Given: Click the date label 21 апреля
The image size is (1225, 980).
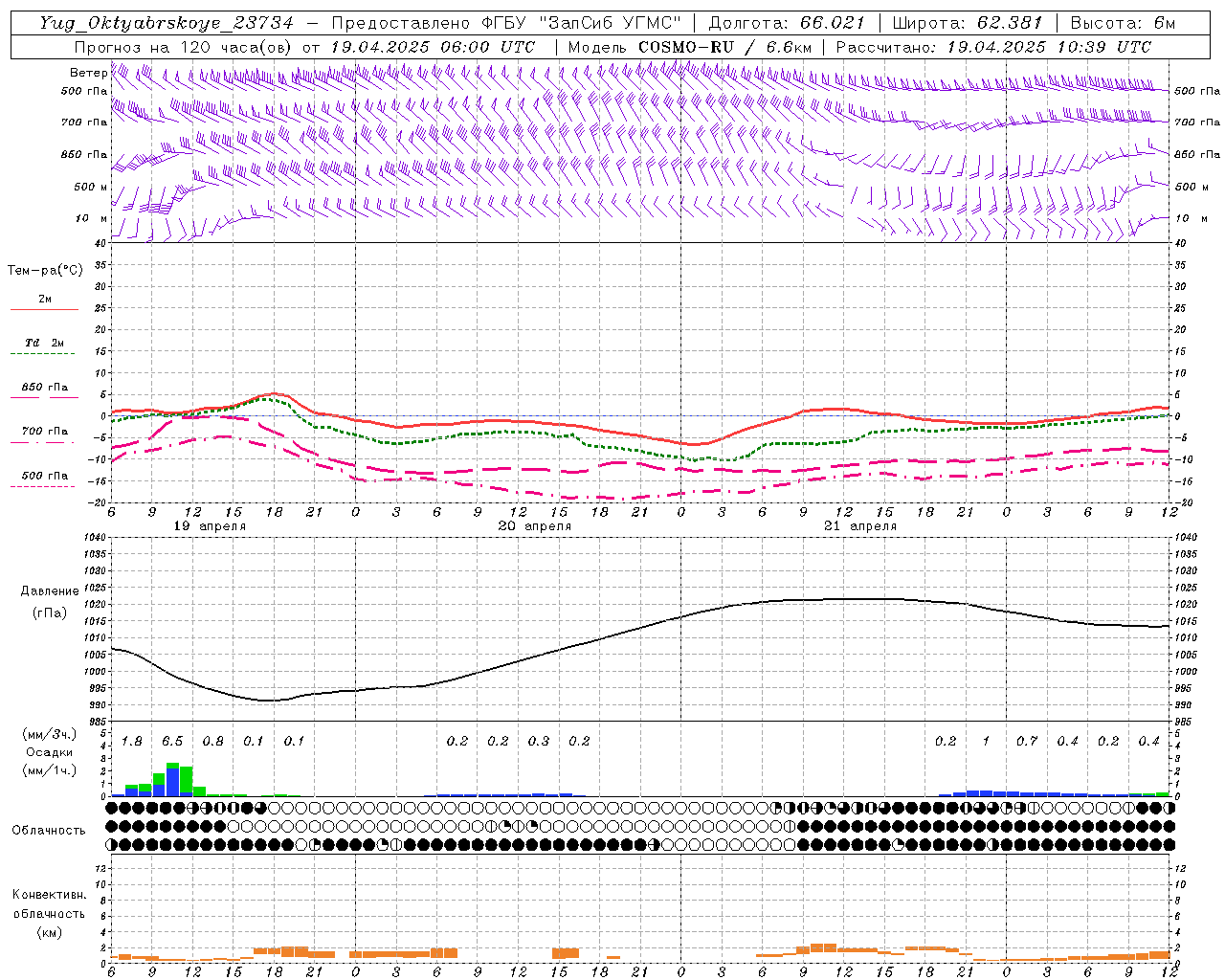Looking at the screenshot, I should coord(860,526).
